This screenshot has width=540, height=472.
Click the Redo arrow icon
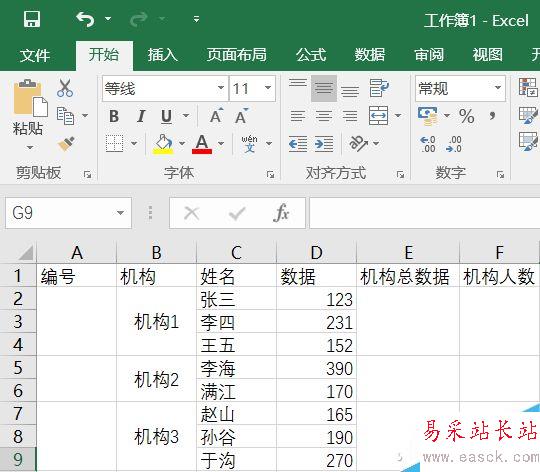point(139,19)
